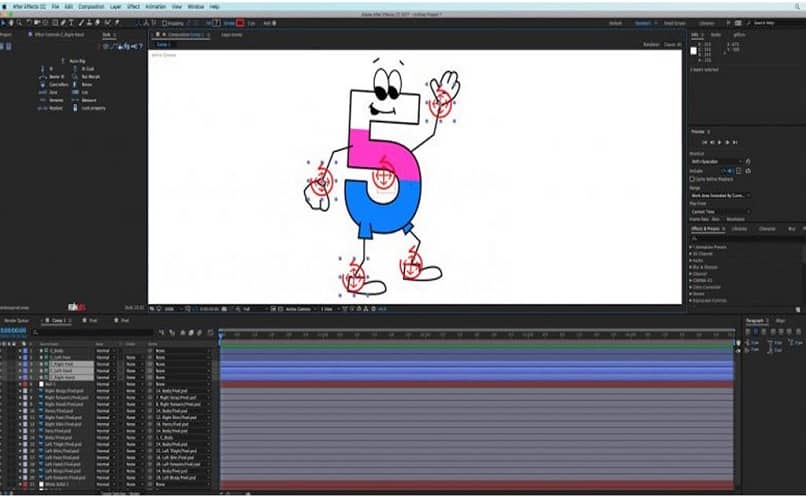Open the preview Shortcut Spacebar dropdown
The height and width of the screenshot is (497, 806).
716,161
